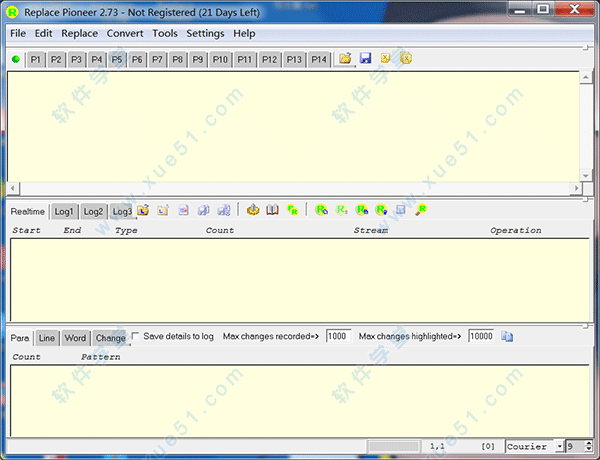Select the Word tab
This screenshot has width=600, height=460.
[x=75, y=338]
